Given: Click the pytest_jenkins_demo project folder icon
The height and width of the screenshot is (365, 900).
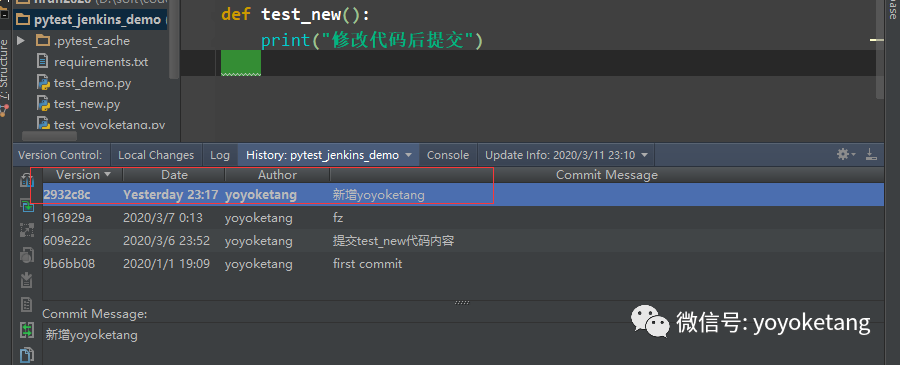Looking at the screenshot, I should tap(22, 20).
